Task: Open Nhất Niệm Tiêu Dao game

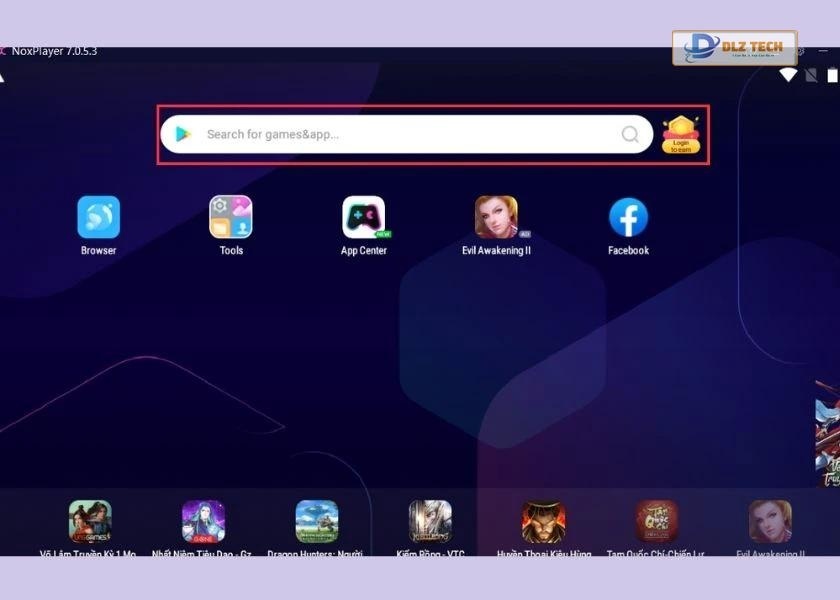Action: [x=203, y=522]
